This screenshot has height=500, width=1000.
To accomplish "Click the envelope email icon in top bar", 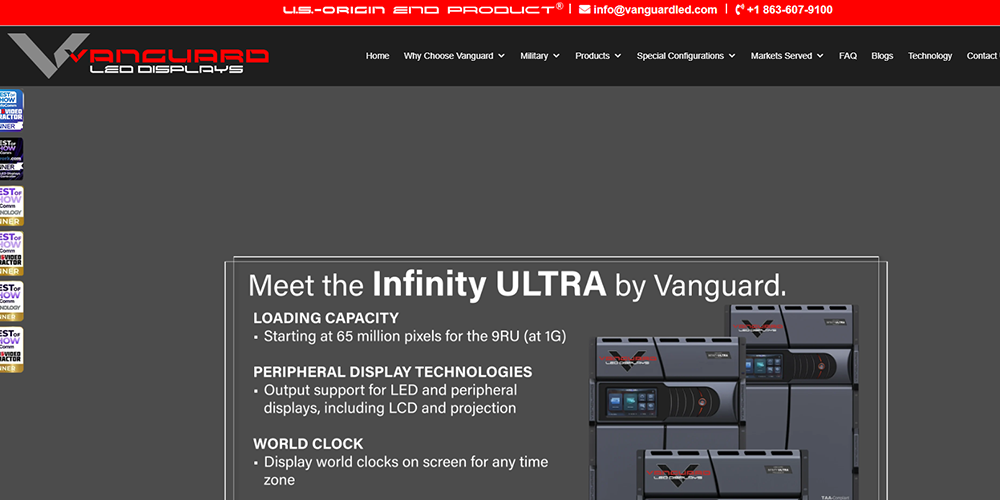I will point(584,10).
